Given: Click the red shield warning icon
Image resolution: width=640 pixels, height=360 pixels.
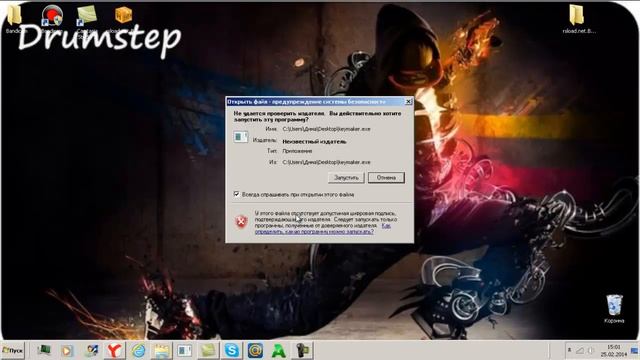Looking at the screenshot, I should [241, 222].
